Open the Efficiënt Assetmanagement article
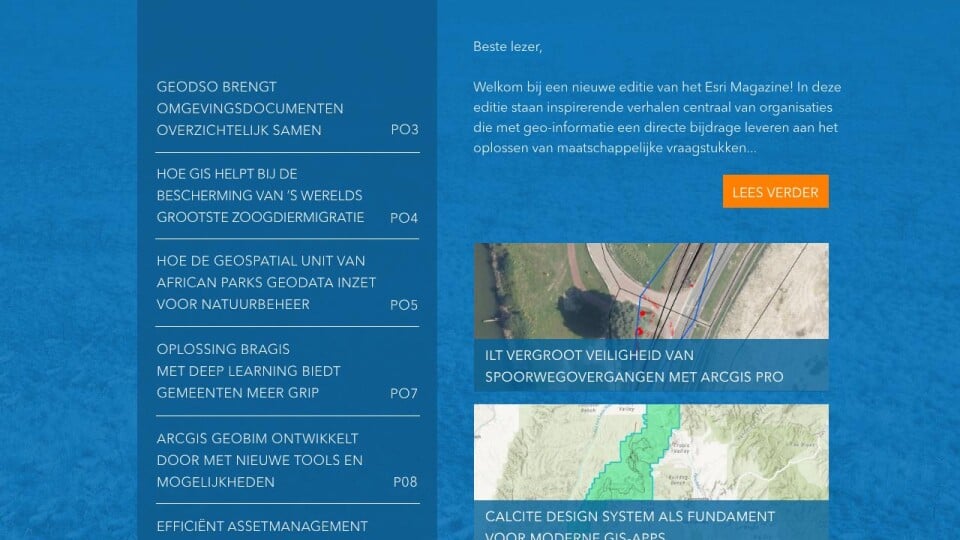960x540 pixels. [x=262, y=526]
